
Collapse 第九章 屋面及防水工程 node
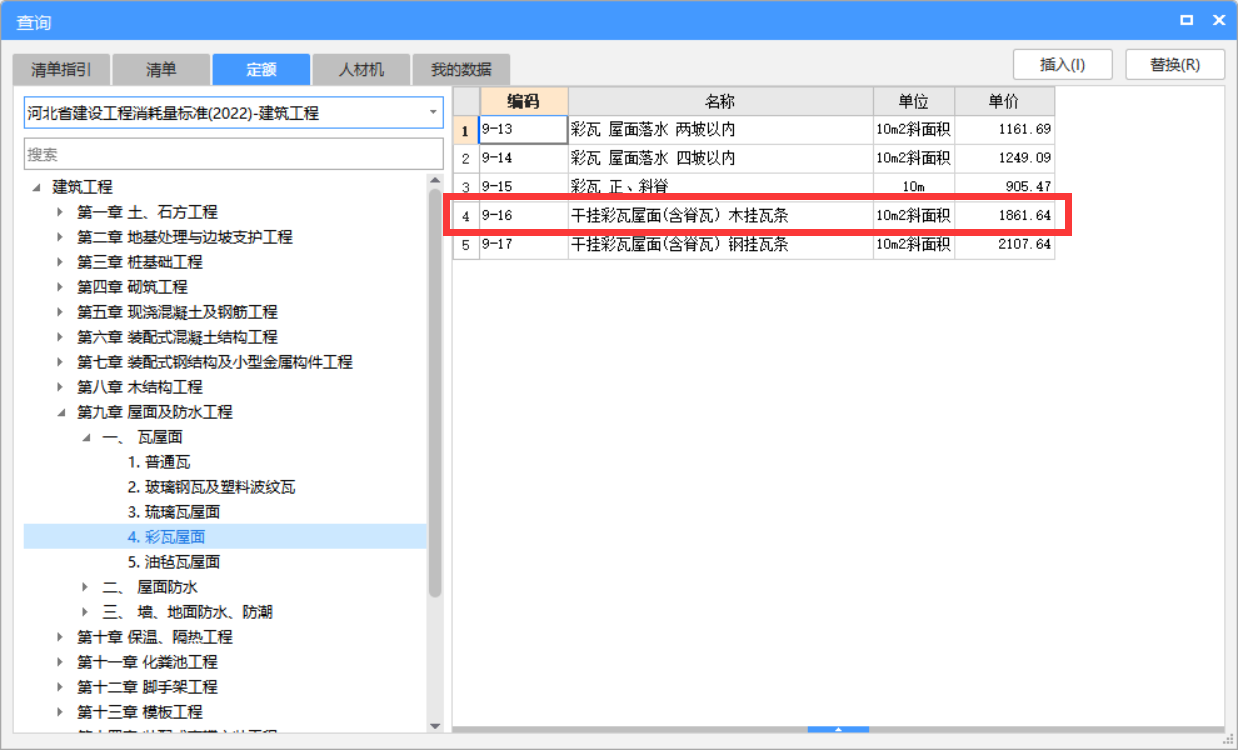(61, 412)
